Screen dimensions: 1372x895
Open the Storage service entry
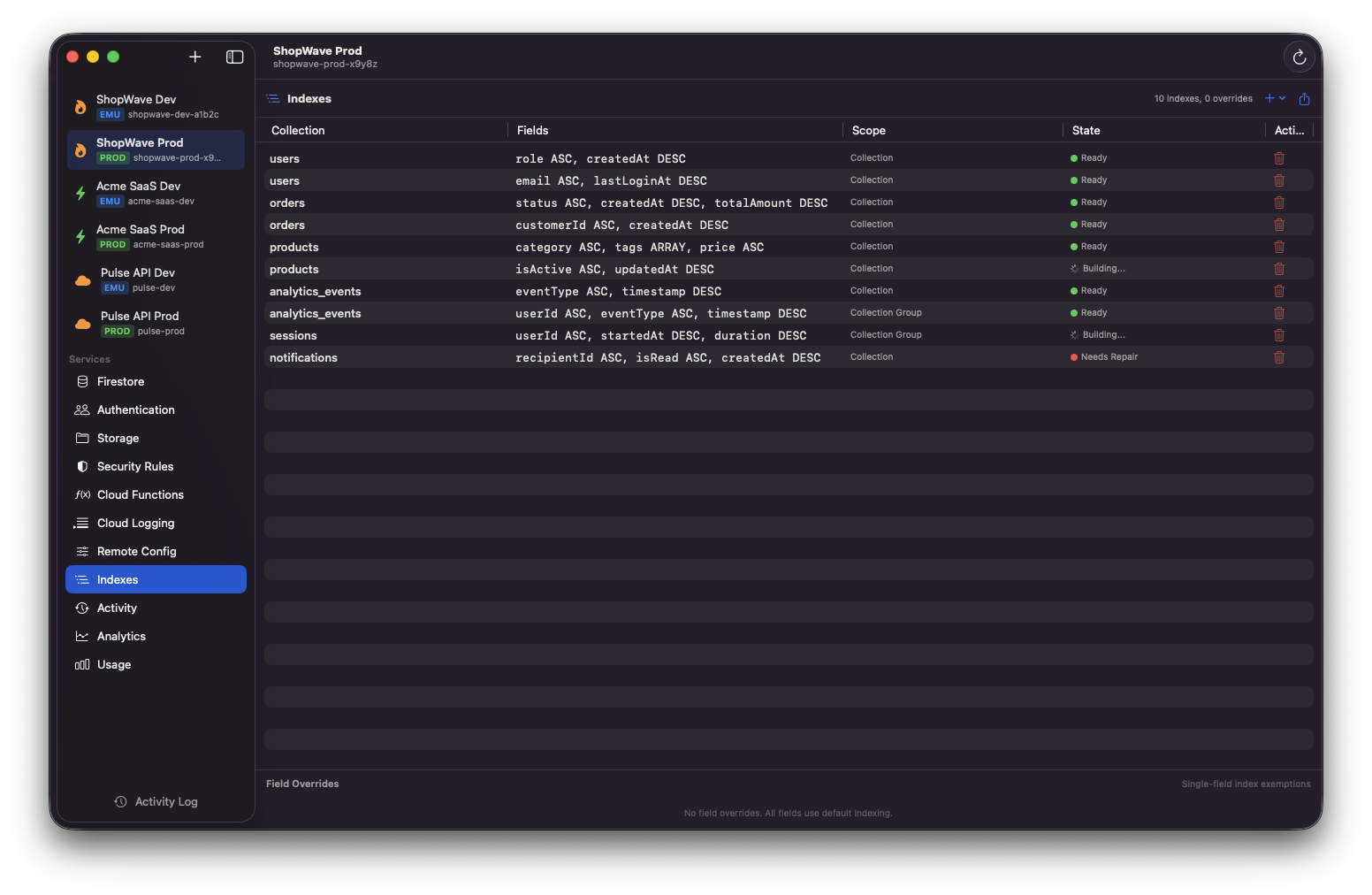pyautogui.click(x=118, y=438)
